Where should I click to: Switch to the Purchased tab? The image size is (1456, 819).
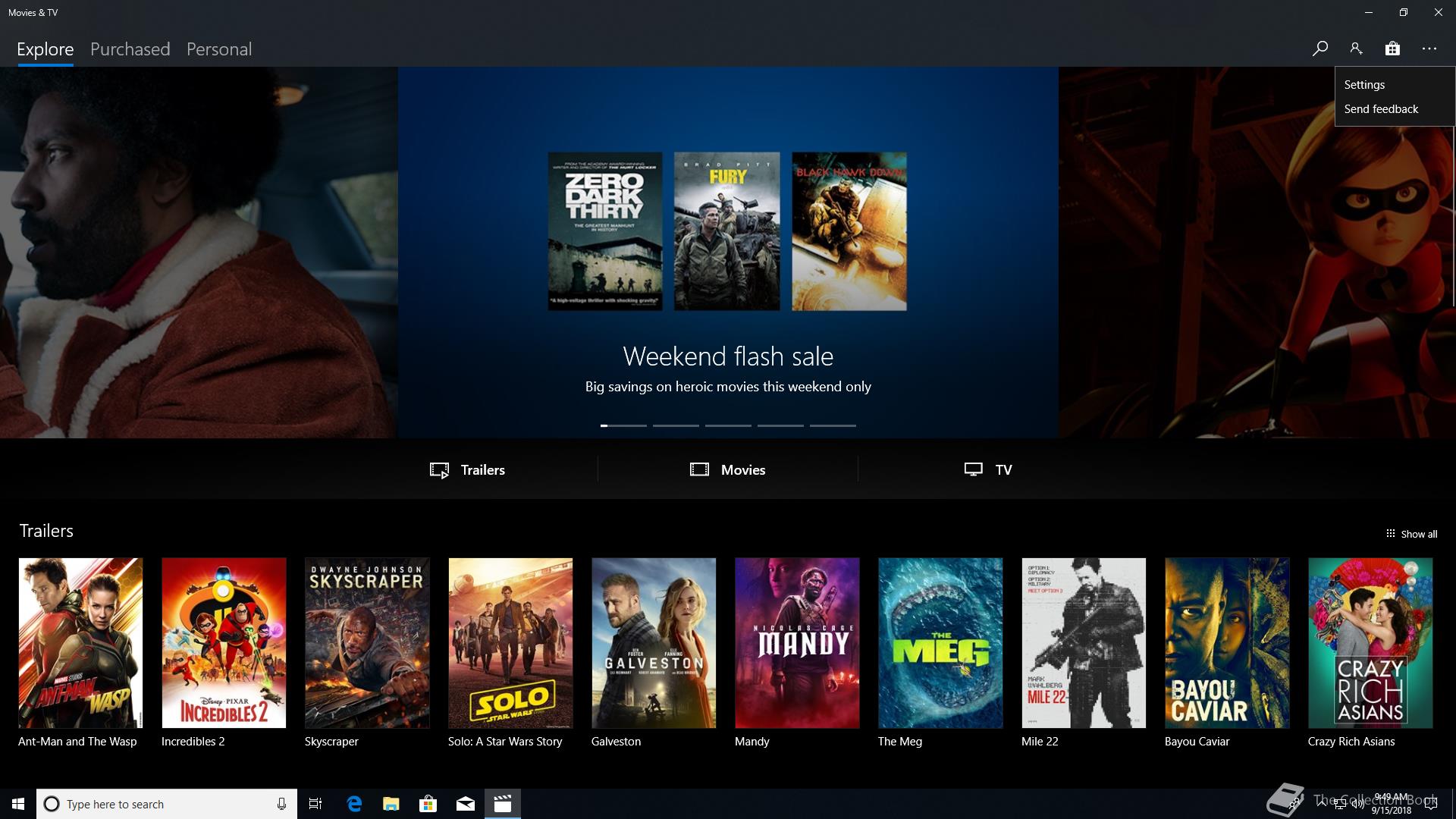coord(130,49)
